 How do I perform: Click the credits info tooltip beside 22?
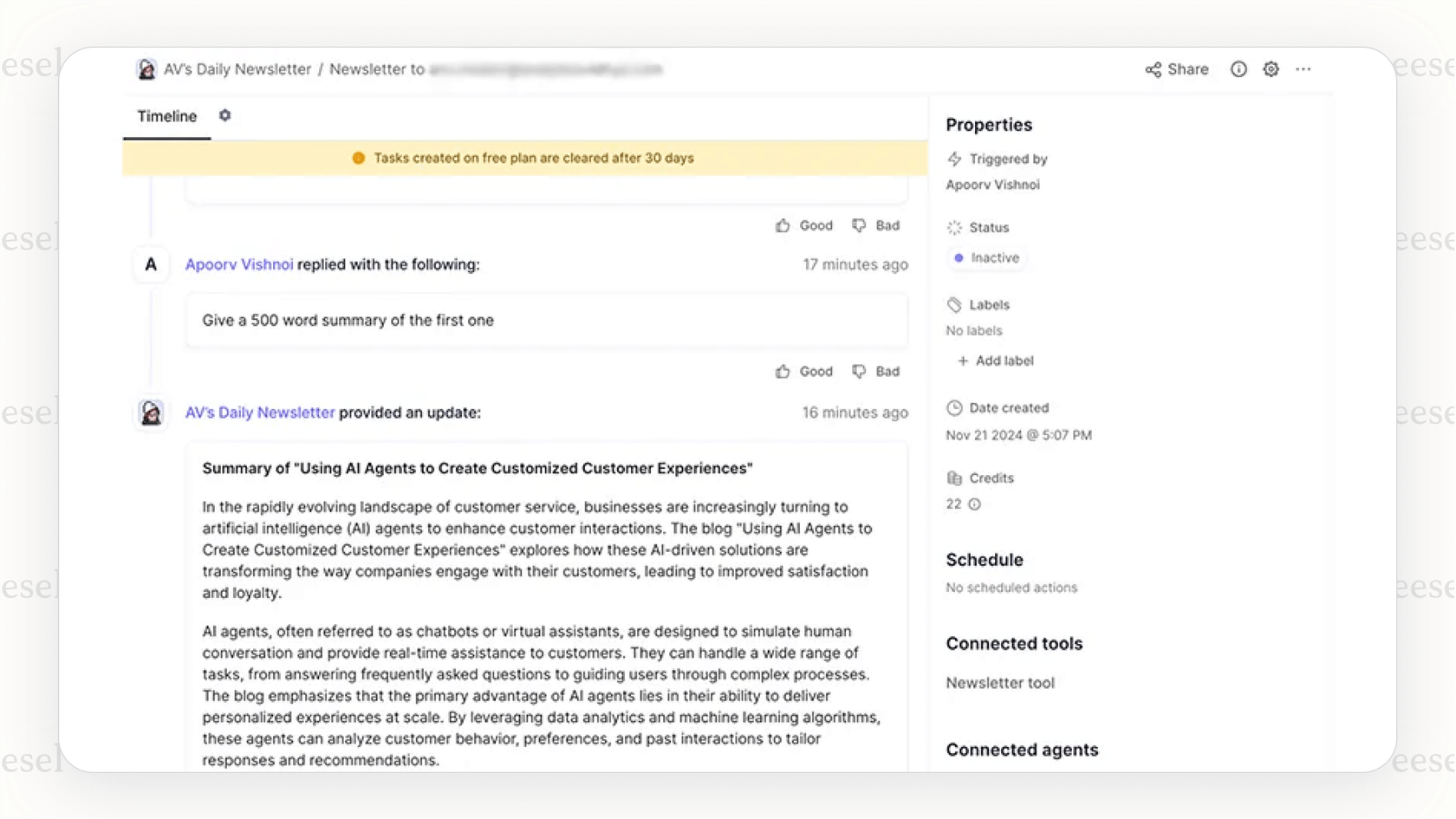coord(974,504)
